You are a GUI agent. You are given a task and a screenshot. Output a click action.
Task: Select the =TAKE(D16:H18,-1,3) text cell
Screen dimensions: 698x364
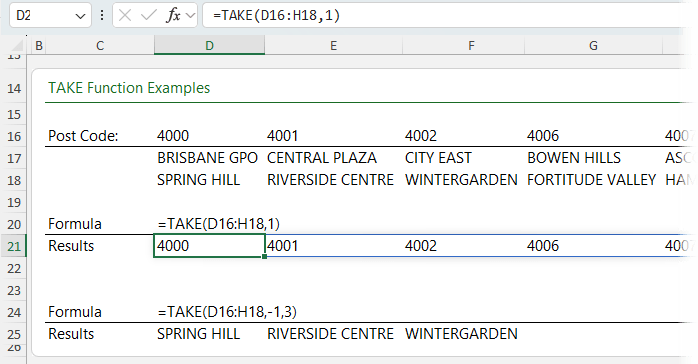tap(227, 312)
